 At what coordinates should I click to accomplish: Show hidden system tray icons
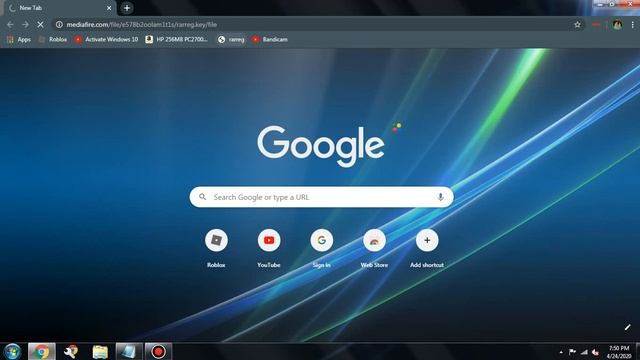pos(561,352)
